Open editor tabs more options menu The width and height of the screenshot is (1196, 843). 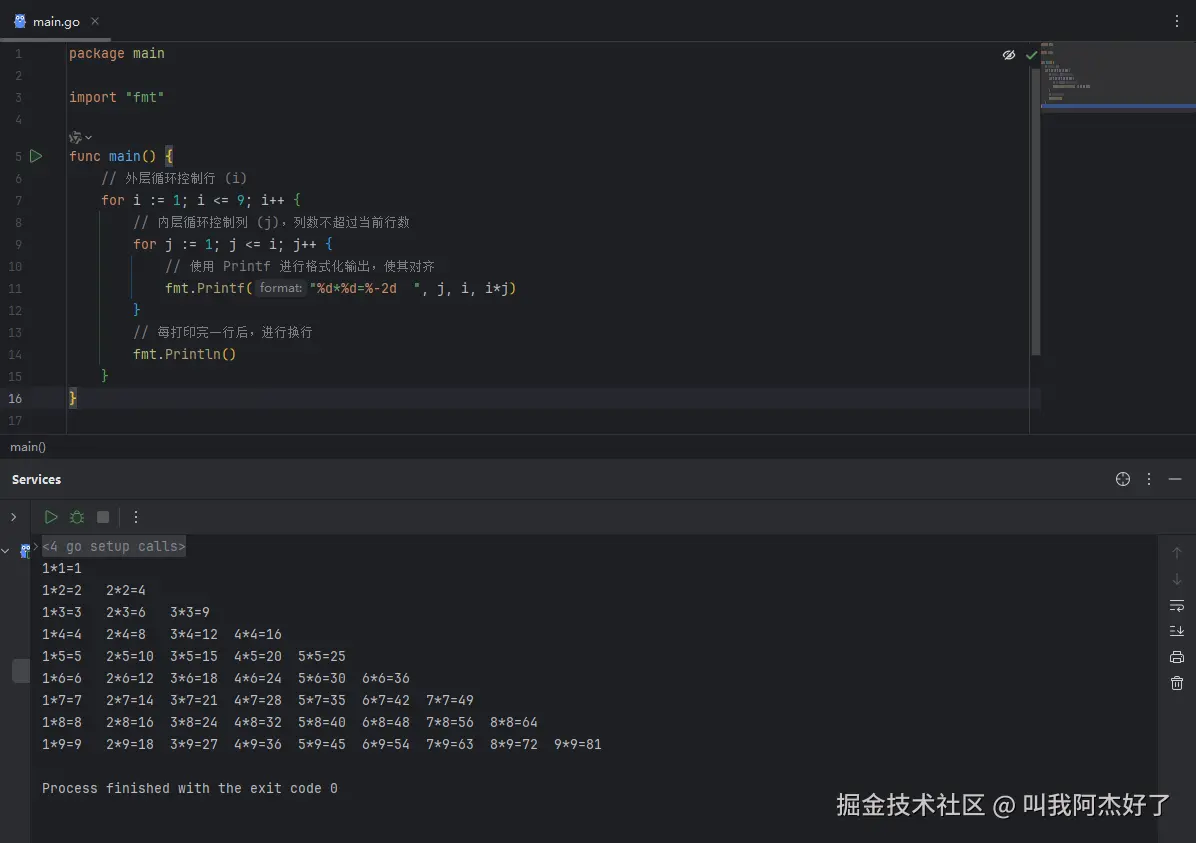[x=1177, y=21]
